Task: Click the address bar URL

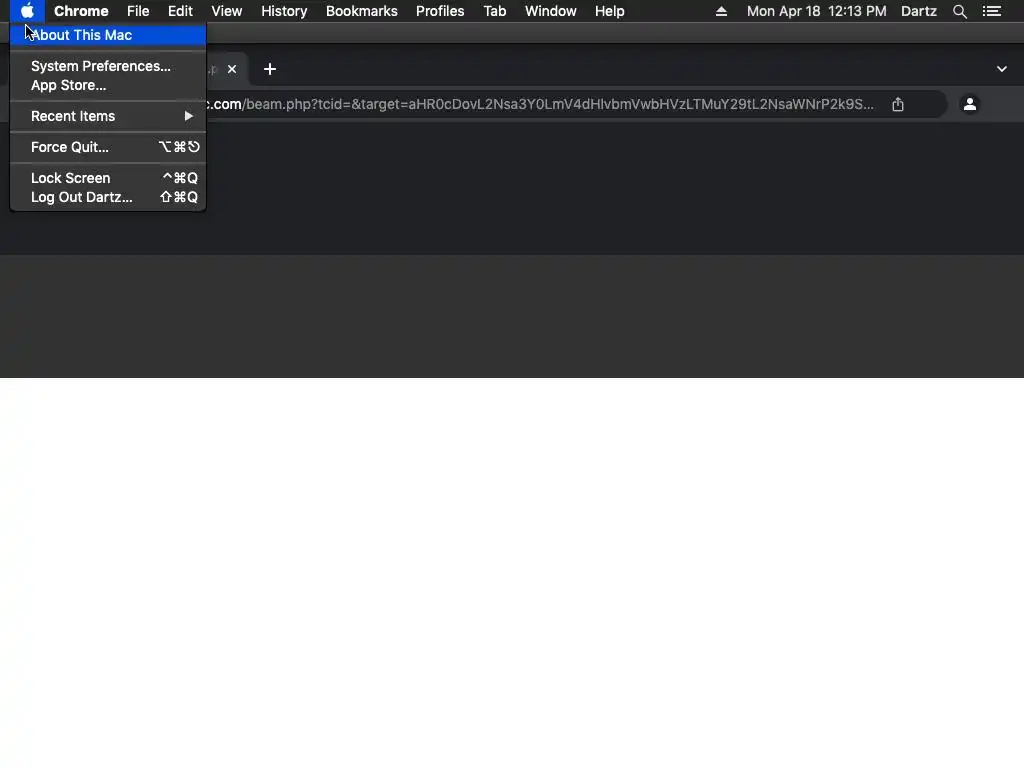Action: pyautogui.click(x=539, y=104)
